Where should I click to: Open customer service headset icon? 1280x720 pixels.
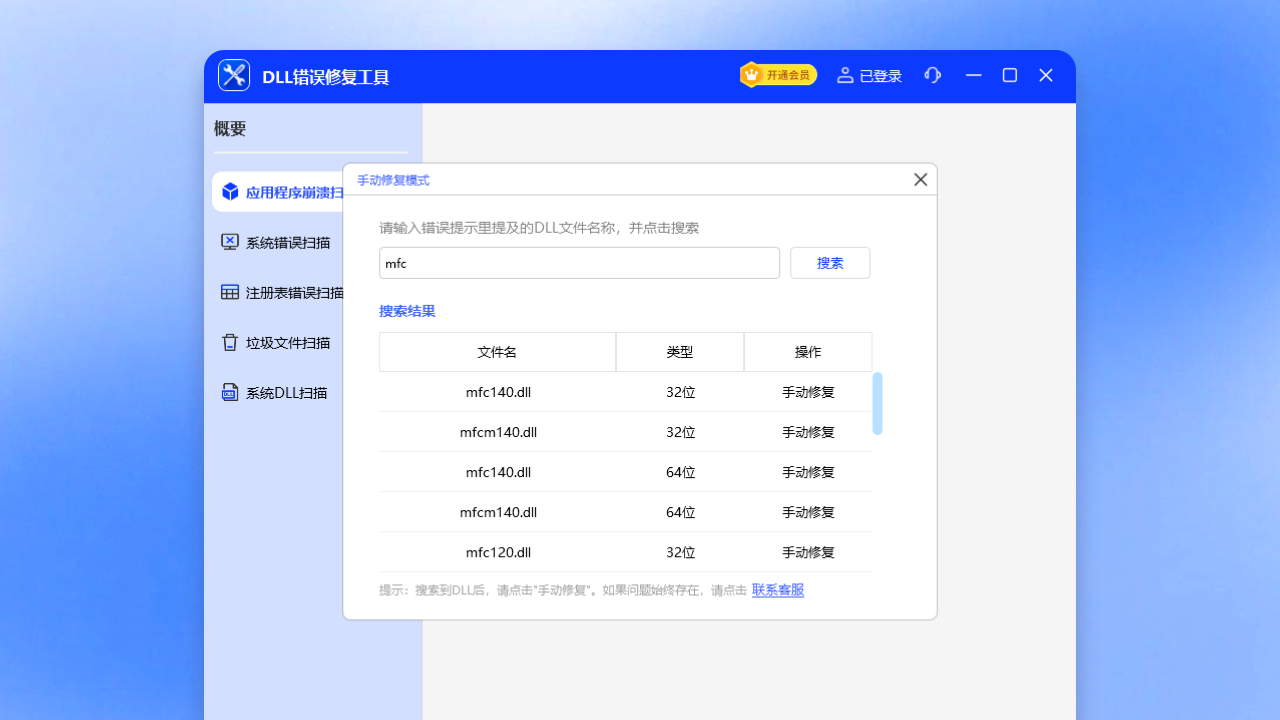point(933,75)
